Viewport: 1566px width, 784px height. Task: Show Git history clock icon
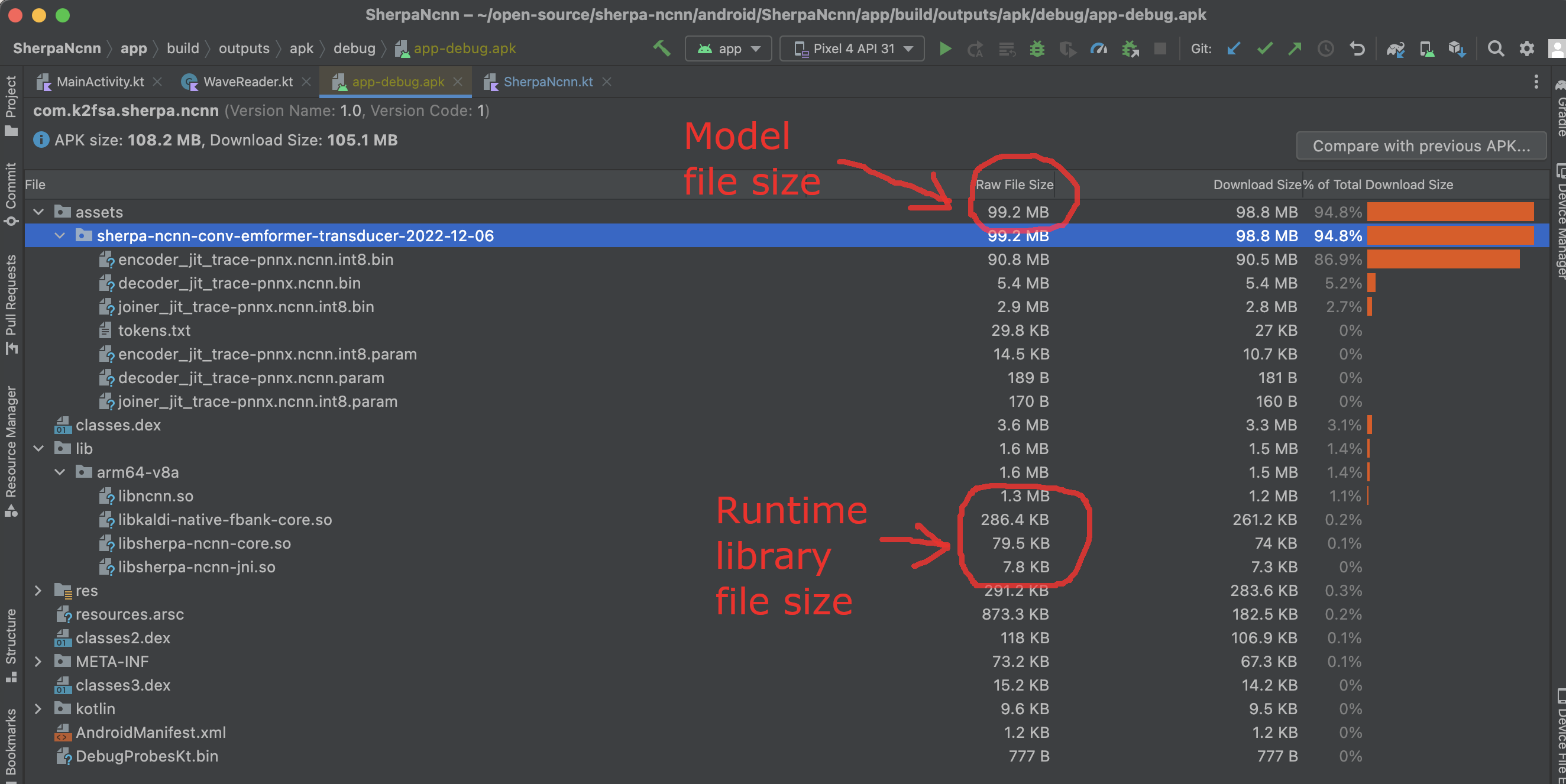click(x=1326, y=48)
